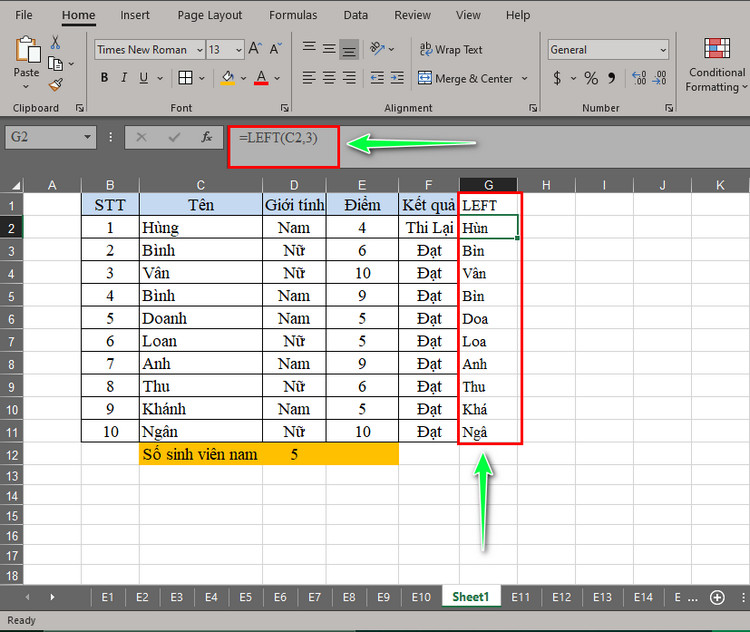The width and height of the screenshot is (750, 632).
Task: Open sheet tab E11
Action: [x=520, y=597]
